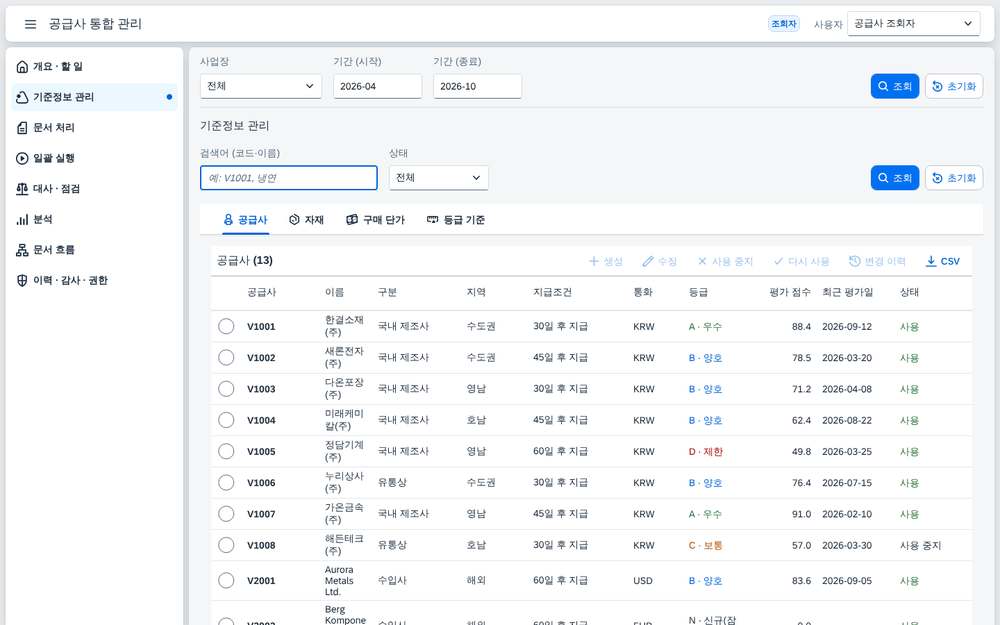Click the score 91.0 cell
This screenshot has width=1000, height=625.
[802, 514]
